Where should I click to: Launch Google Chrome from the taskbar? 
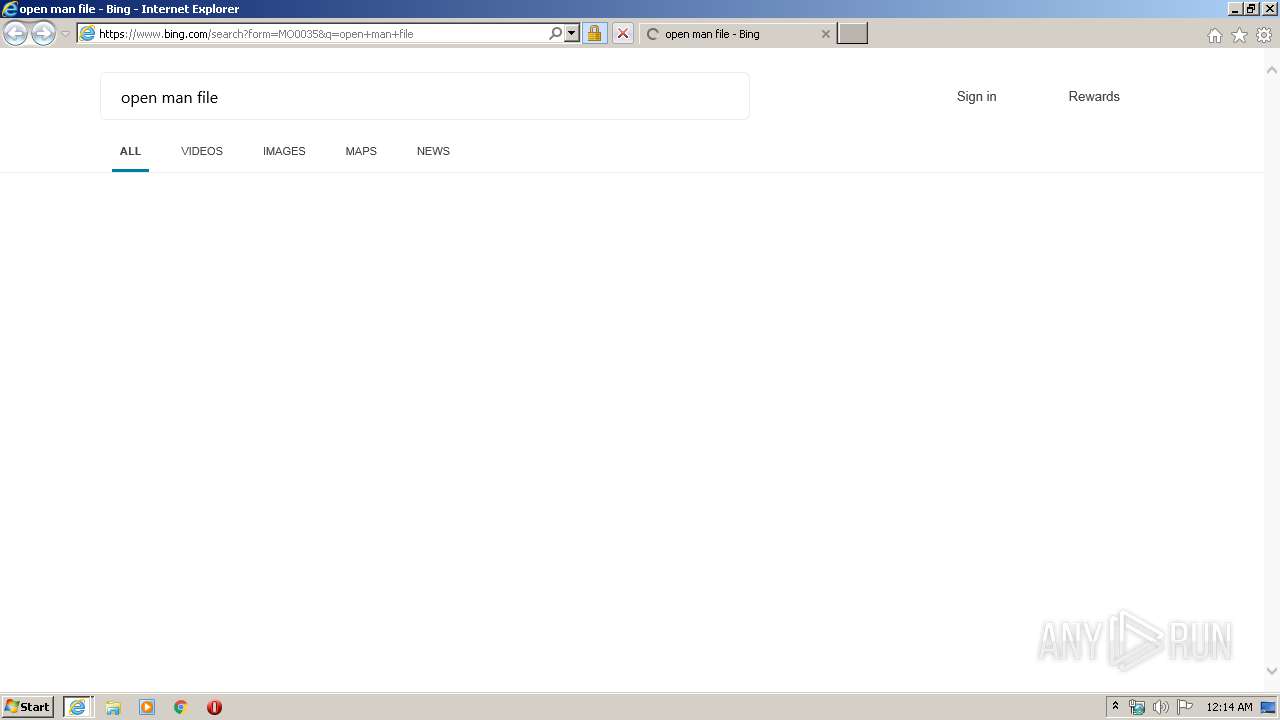pyautogui.click(x=181, y=707)
